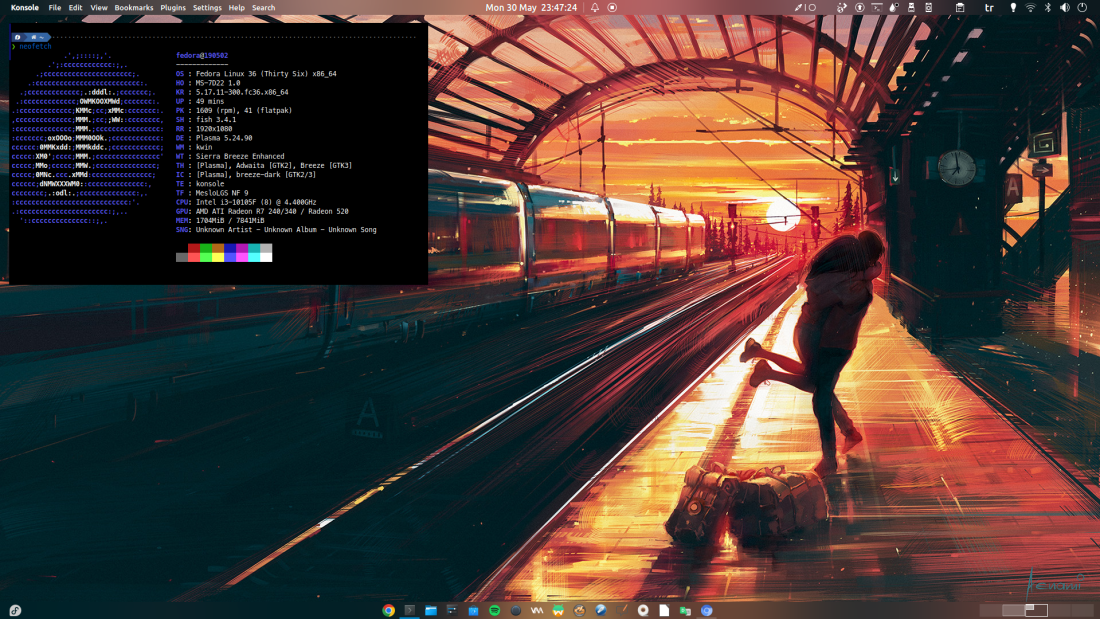Screen dimensions: 1100x619
Task: Open the Konsole application menu
Action: click(25, 8)
